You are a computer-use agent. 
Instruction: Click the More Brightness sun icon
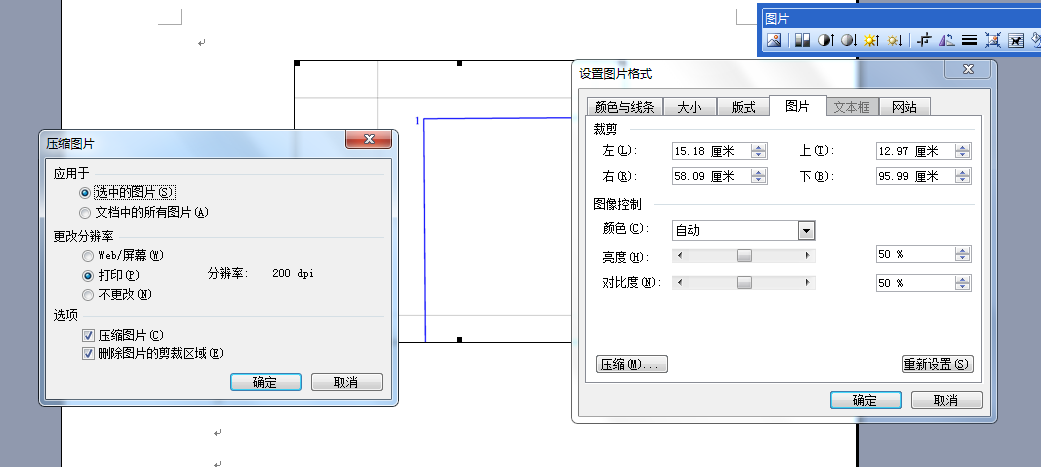point(872,41)
